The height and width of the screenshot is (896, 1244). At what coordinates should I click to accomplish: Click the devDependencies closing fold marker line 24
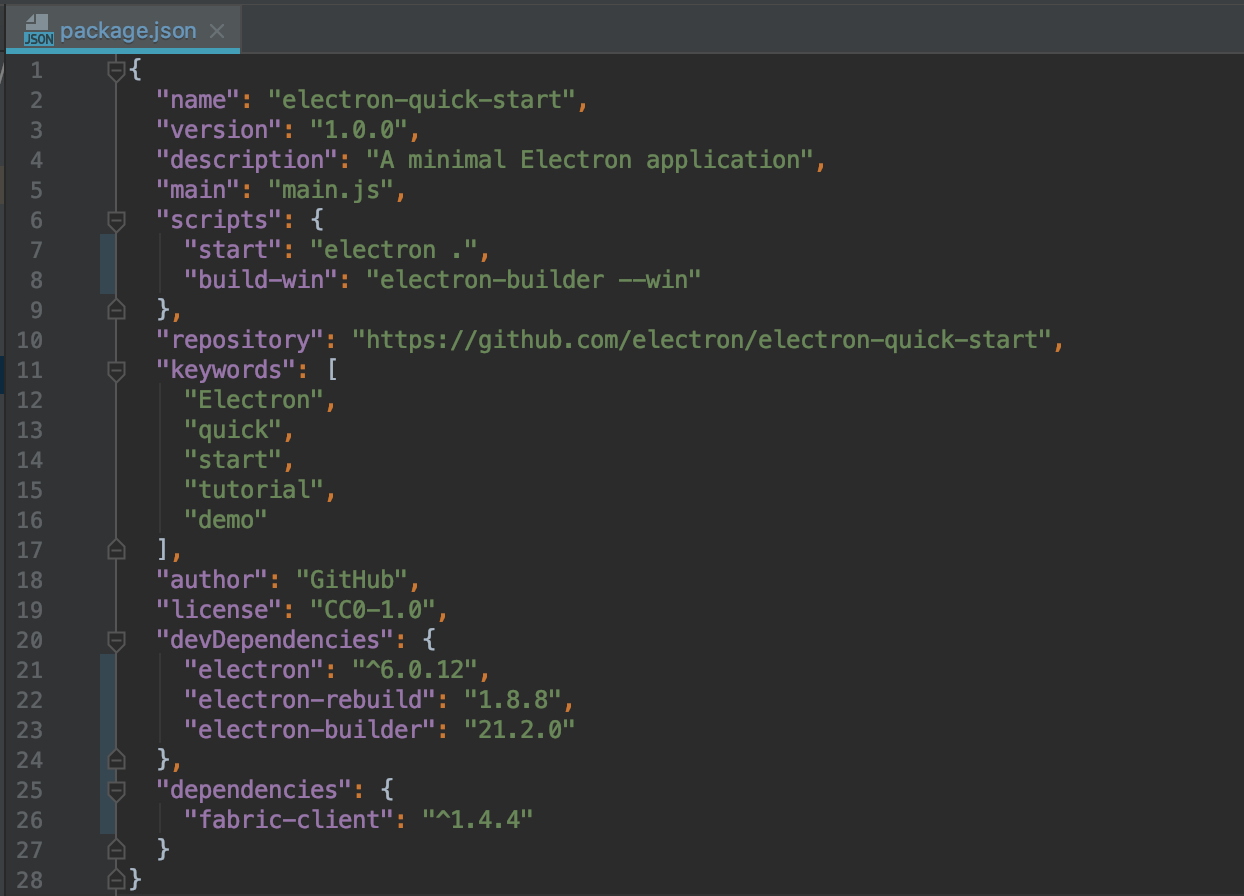coord(116,759)
